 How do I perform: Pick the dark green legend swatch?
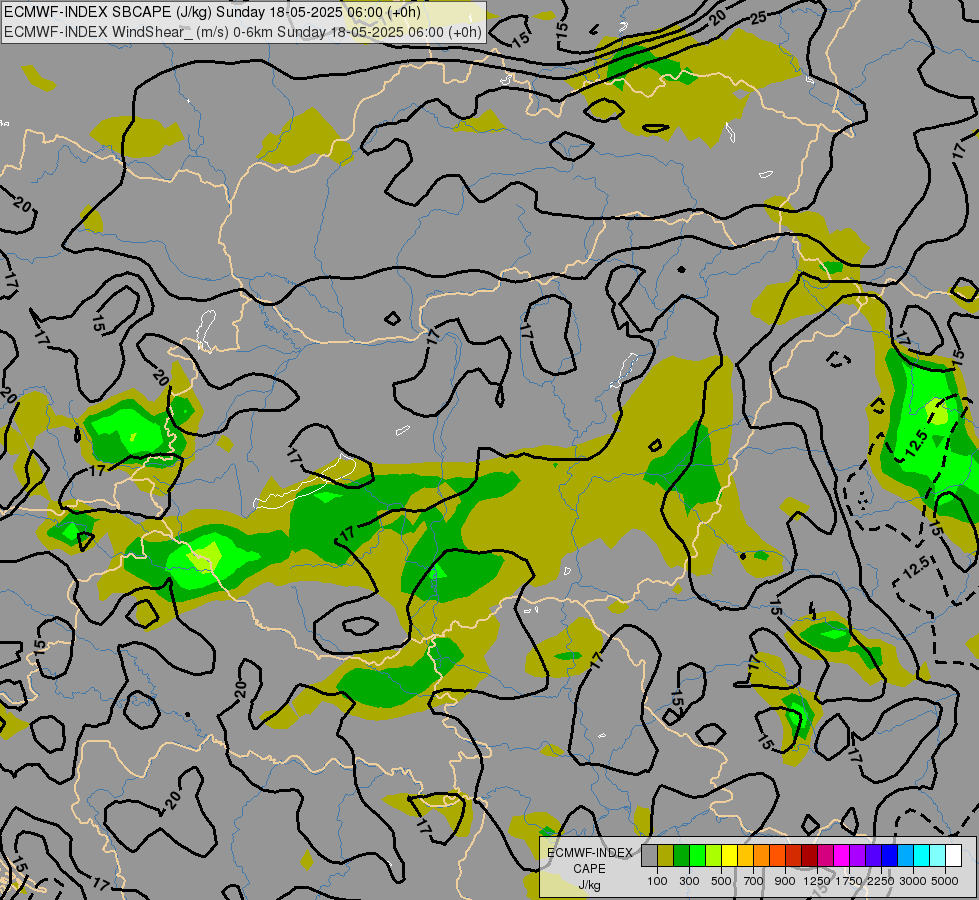pyautogui.click(x=682, y=855)
